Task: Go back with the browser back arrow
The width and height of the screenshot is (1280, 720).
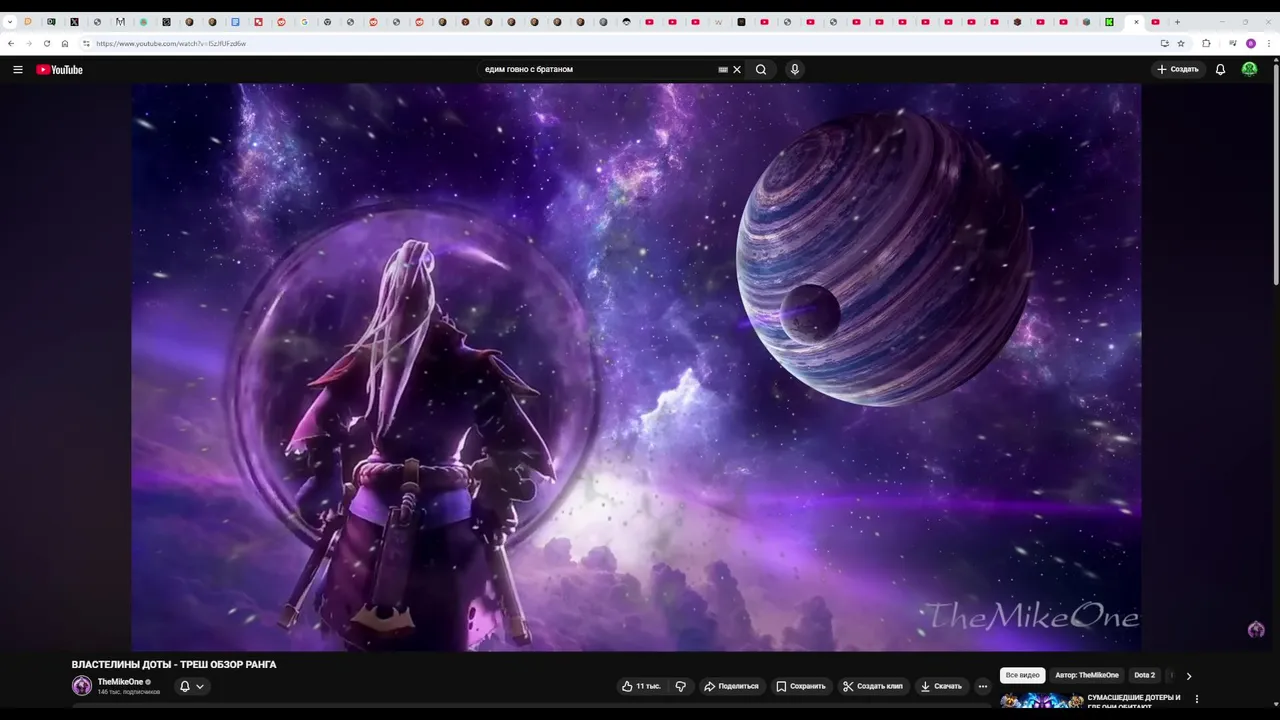Action: [x=11, y=43]
